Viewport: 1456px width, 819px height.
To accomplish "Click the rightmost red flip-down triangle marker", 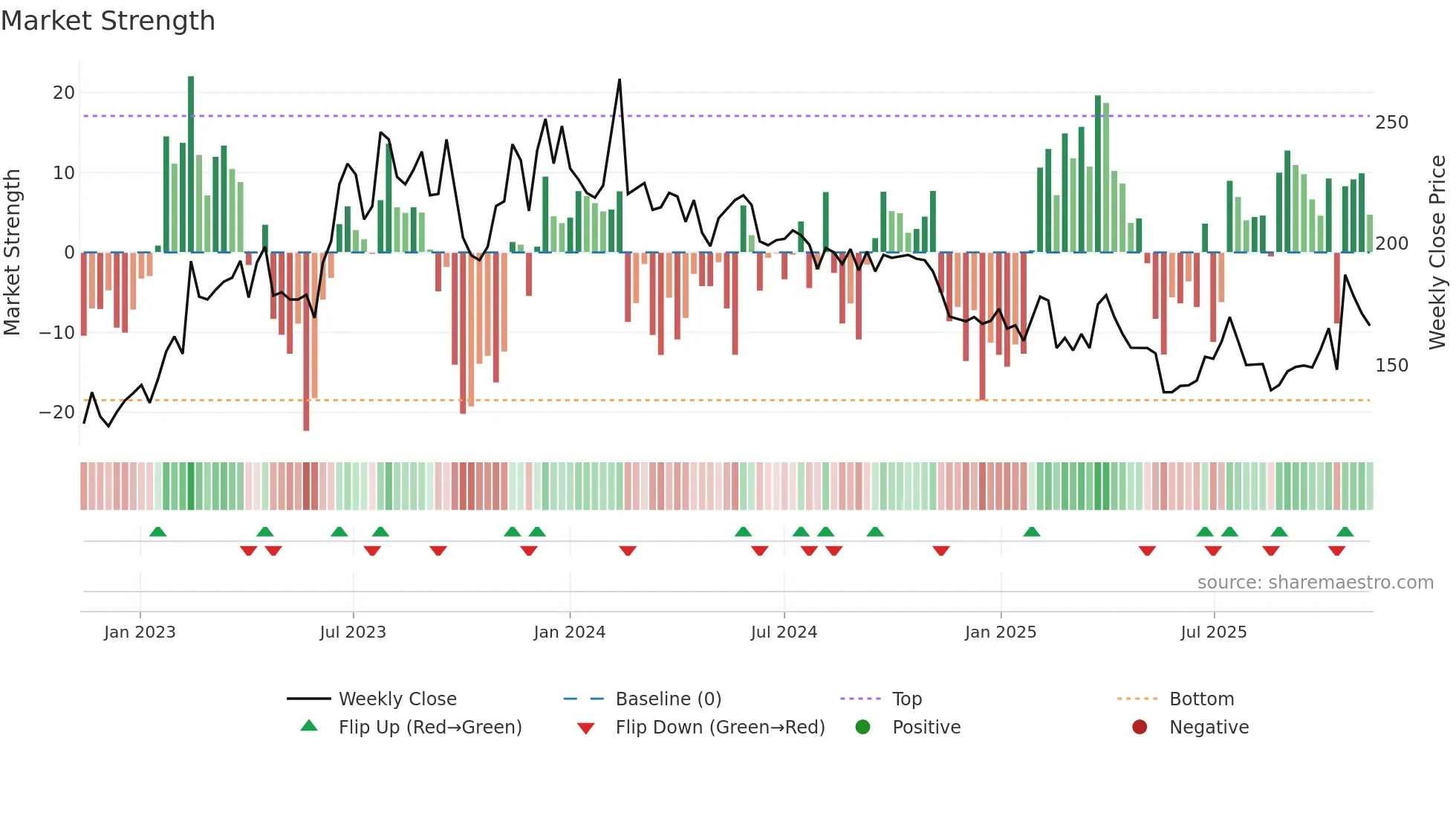I will [x=1336, y=551].
